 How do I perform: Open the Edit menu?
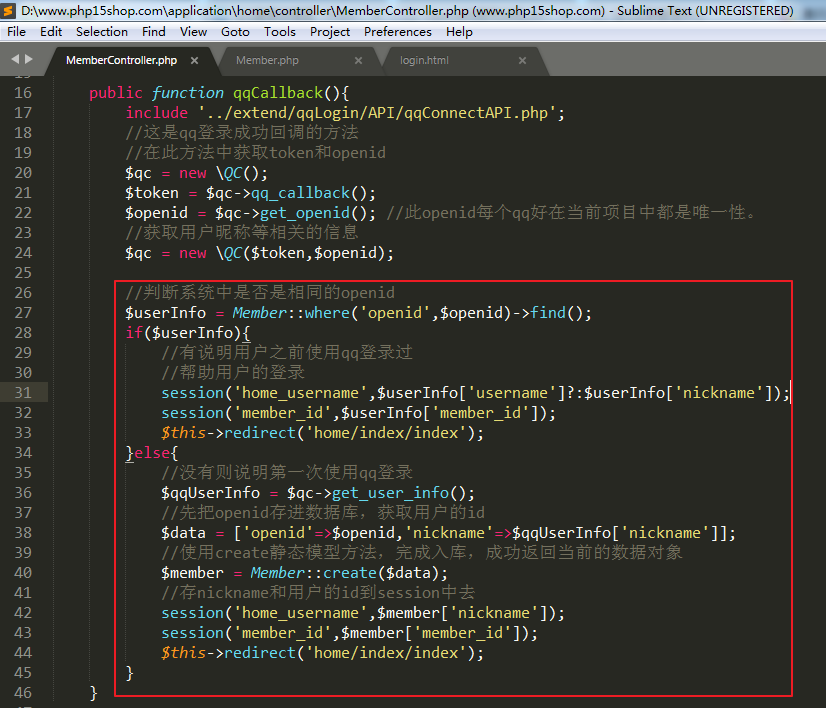pos(51,32)
